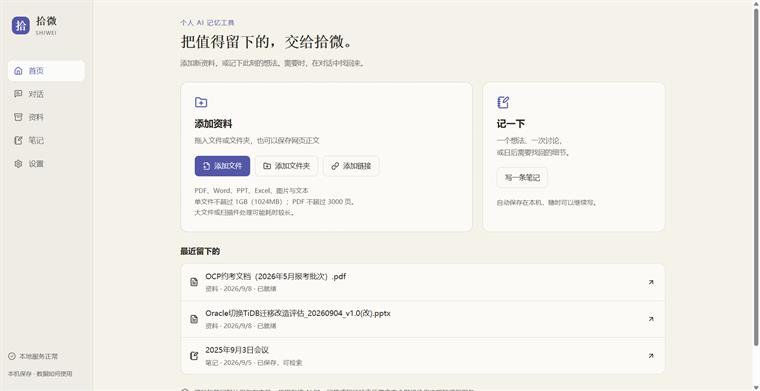The image size is (760, 391).
Task: Click the vertical page scrollbar
Action: pyautogui.click(x=756, y=177)
